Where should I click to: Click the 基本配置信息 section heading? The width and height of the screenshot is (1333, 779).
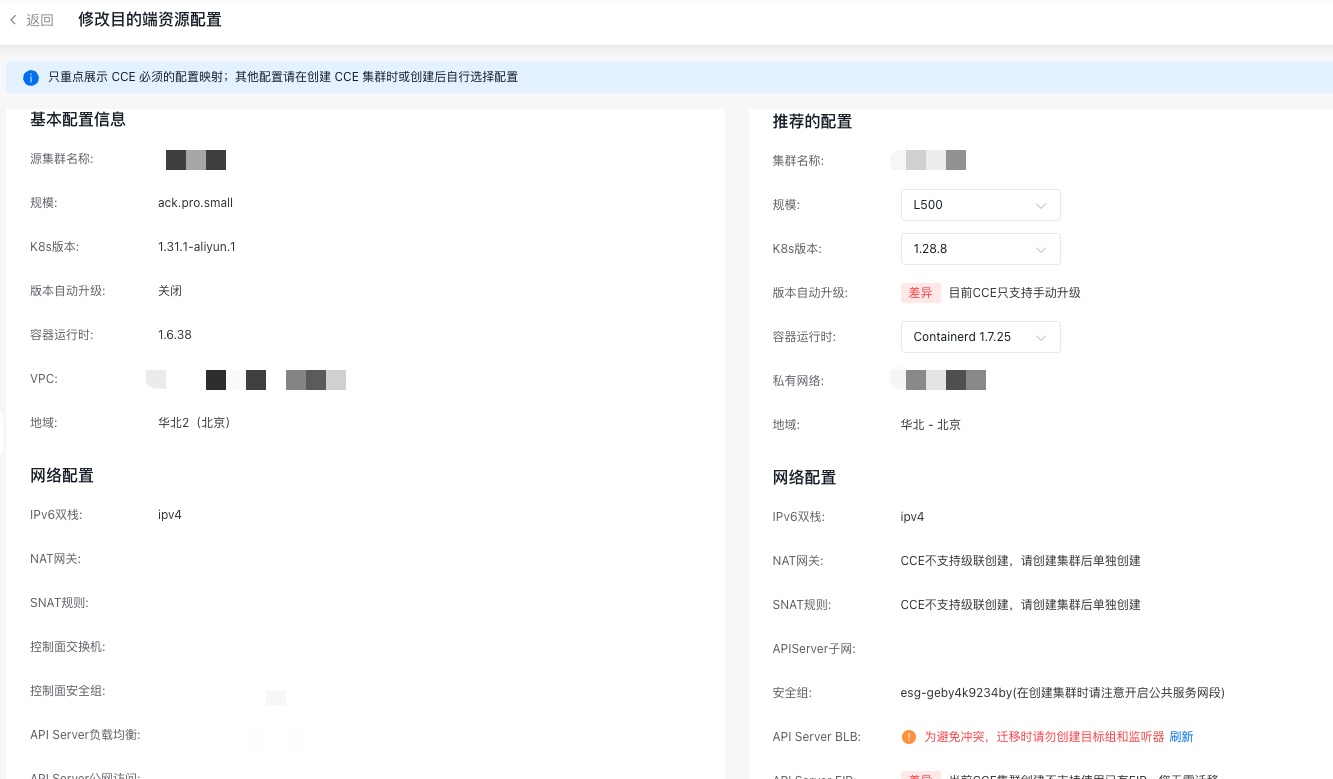[78, 120]
